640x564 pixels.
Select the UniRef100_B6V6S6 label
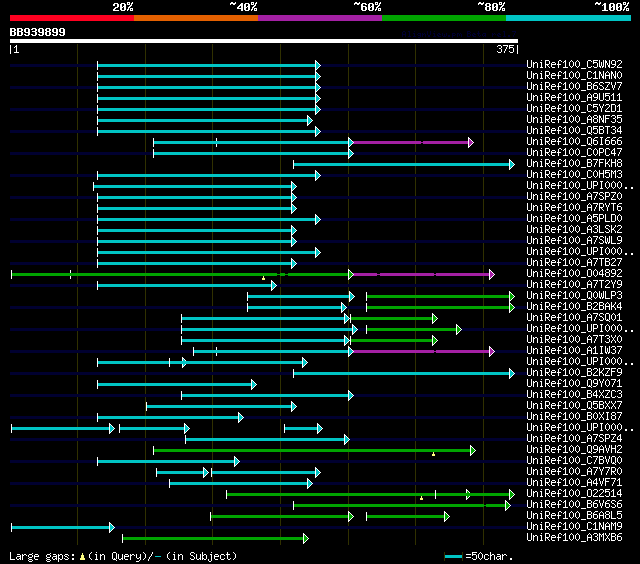coord(574,505)
